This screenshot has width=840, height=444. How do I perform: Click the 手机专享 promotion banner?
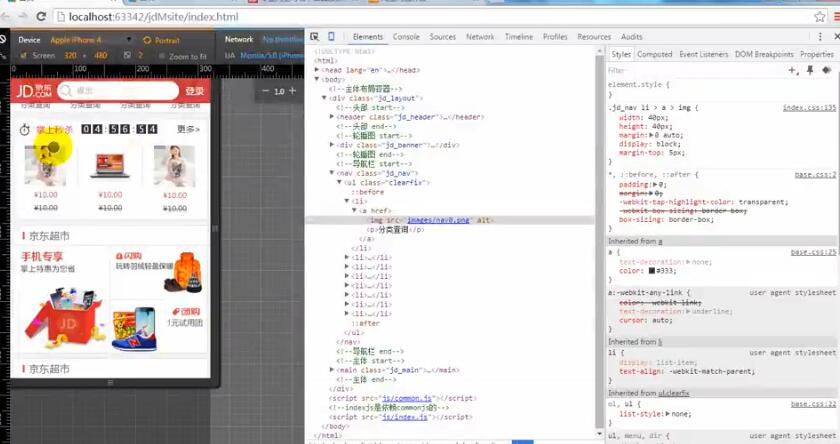(62, 300)
